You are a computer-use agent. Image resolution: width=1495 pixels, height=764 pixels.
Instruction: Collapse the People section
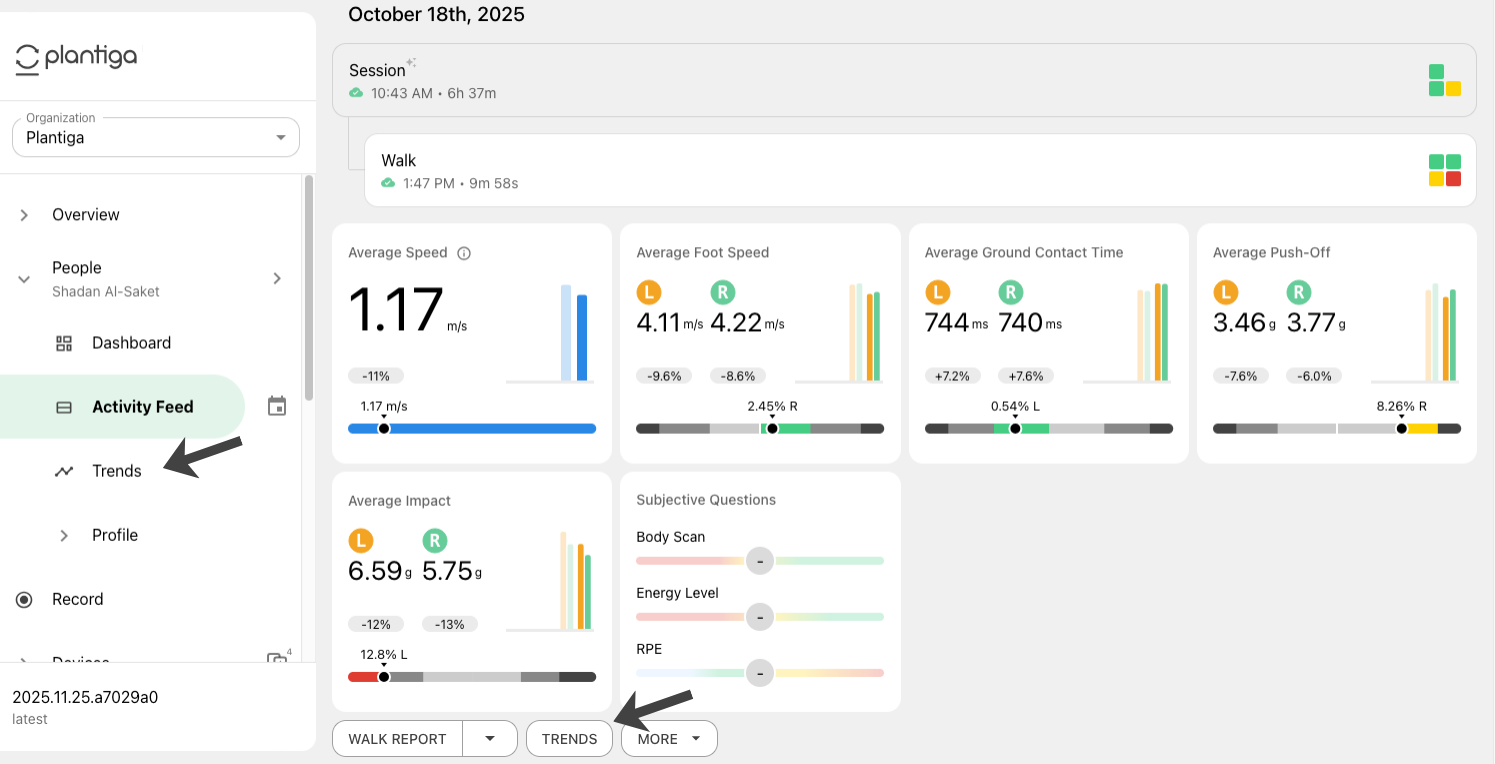click(24, 279)
